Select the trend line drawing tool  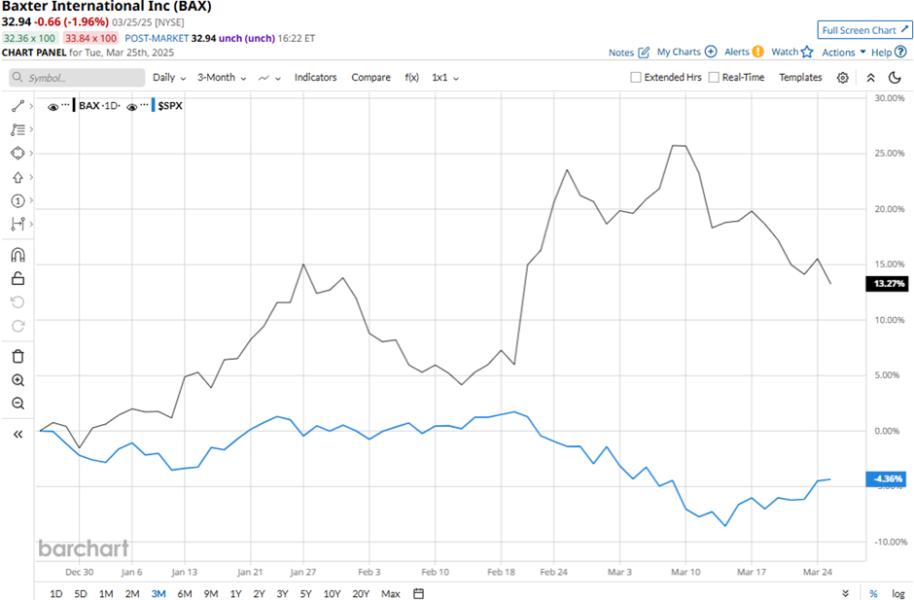(17, 106)
